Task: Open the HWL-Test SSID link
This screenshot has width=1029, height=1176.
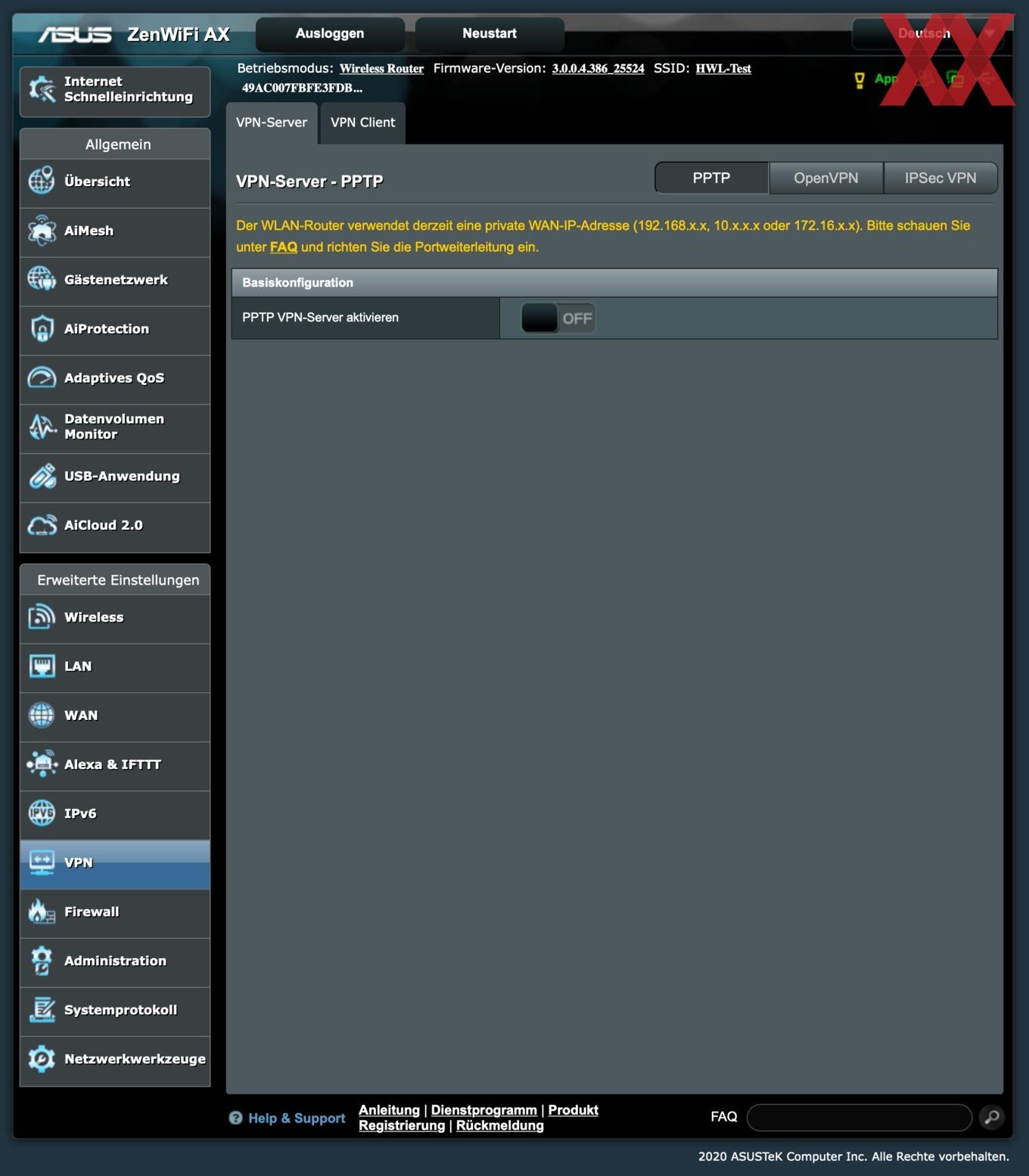Action: (x=723, y=68)
